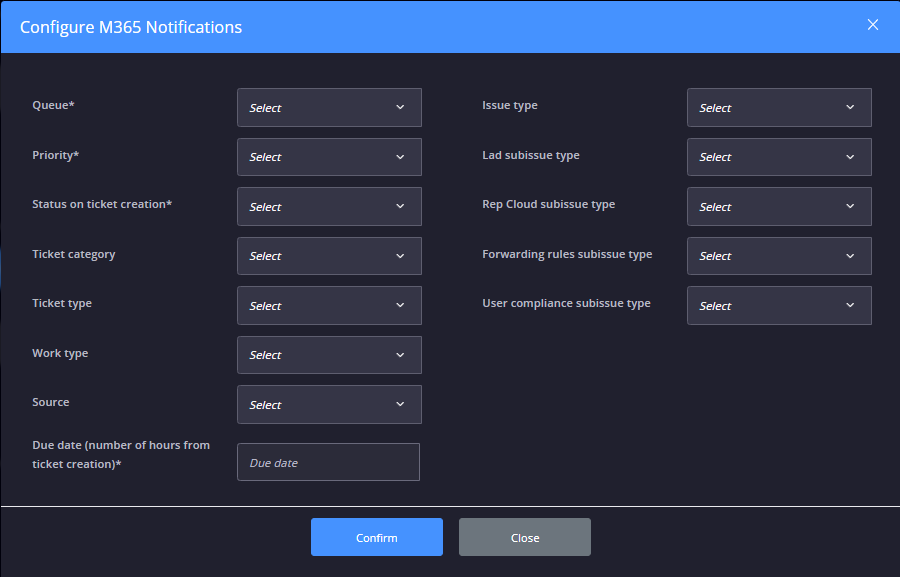Click the Queue* field label
The width and height of the screenshot is (900, 577).
click(x=53, y=105)
